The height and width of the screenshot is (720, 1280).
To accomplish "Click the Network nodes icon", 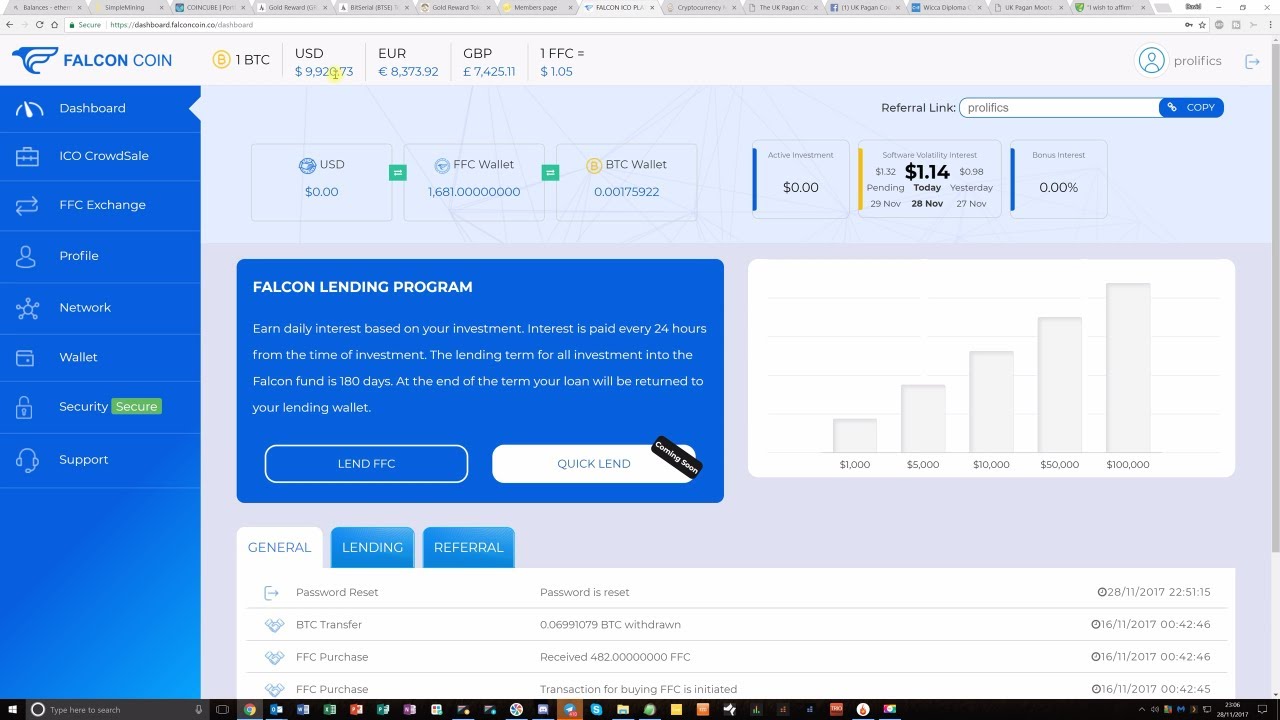I will point(28,308).
